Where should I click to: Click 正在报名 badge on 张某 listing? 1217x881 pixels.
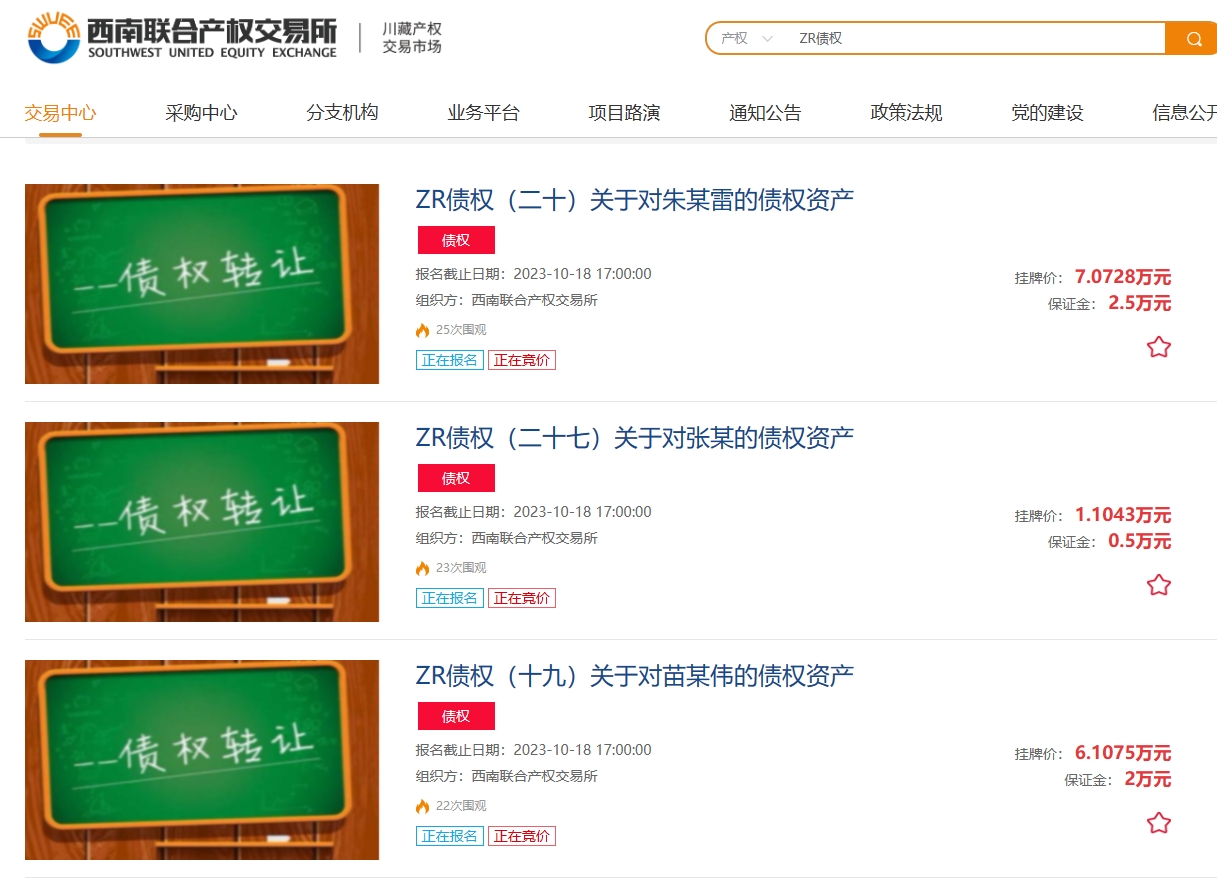449,598
